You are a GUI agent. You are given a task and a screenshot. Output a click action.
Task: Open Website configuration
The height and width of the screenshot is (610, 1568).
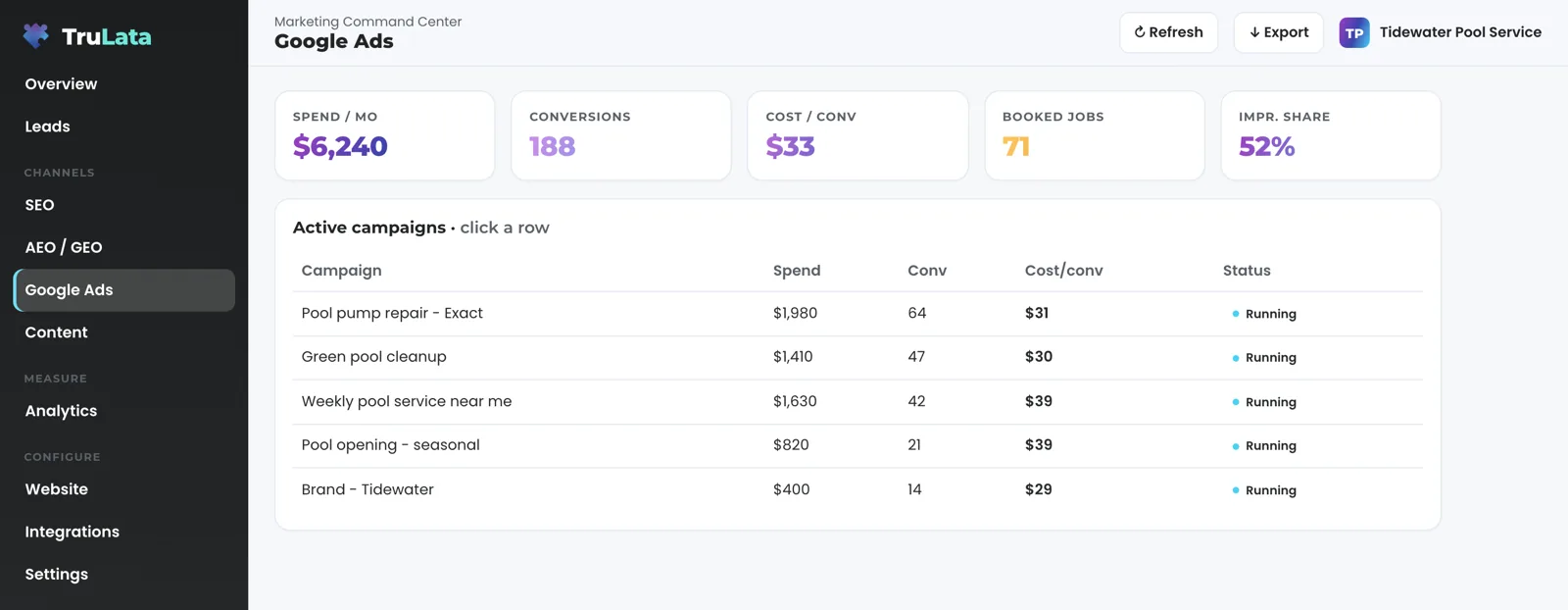(56, 489)
